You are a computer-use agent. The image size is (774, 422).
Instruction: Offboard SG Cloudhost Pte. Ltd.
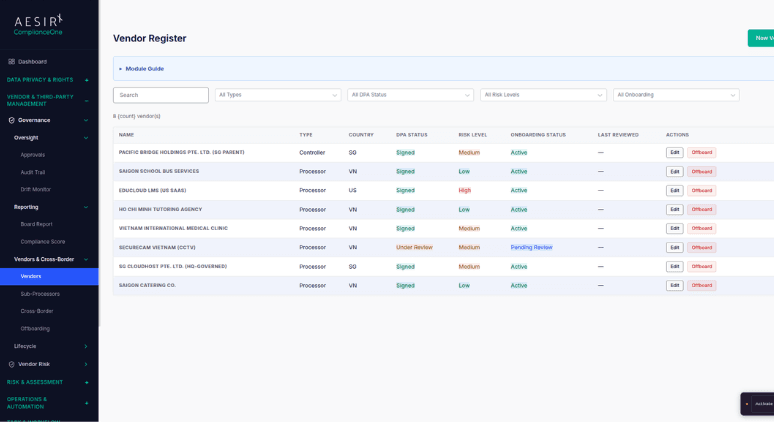pos(701,267)
